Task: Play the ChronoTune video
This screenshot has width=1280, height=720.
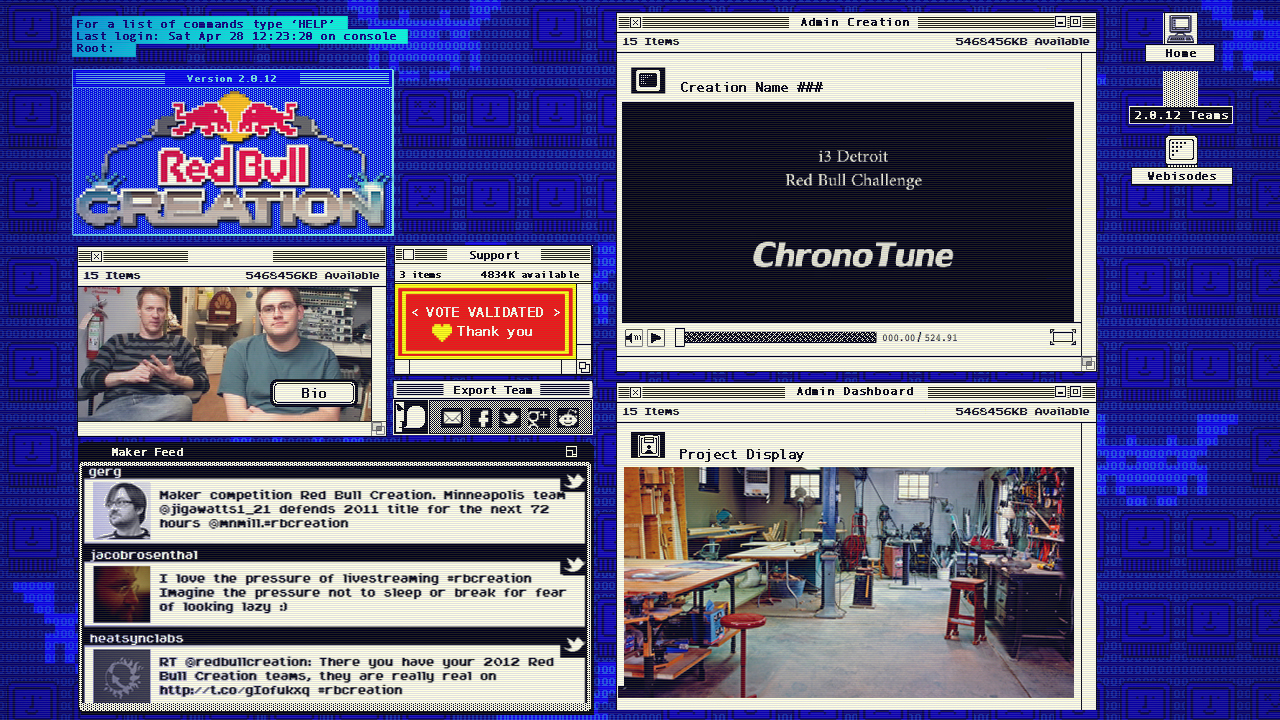Action: pos(656,338)
